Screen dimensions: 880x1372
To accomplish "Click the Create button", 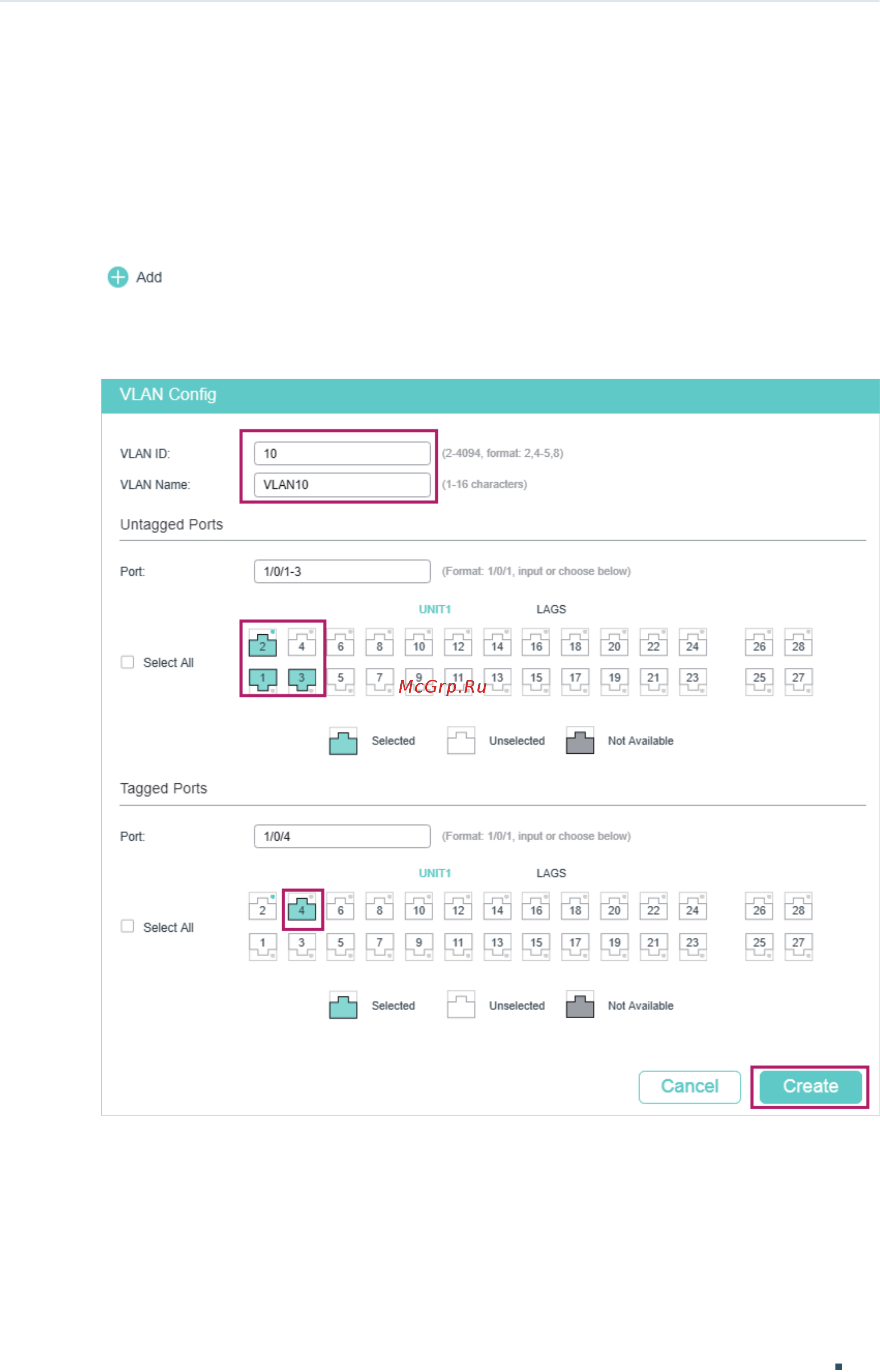I will (810, 1087).
